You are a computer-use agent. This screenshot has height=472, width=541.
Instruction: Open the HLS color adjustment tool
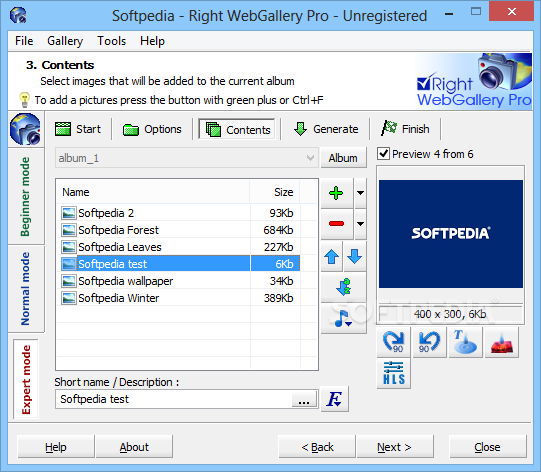coord(394,373)
